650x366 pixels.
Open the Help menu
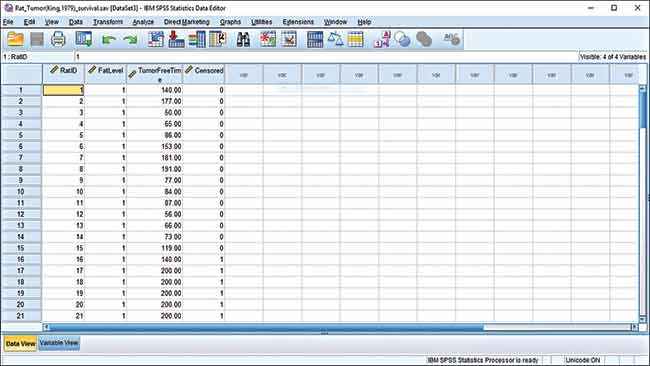pyautogui.click(x=364, y=22)
